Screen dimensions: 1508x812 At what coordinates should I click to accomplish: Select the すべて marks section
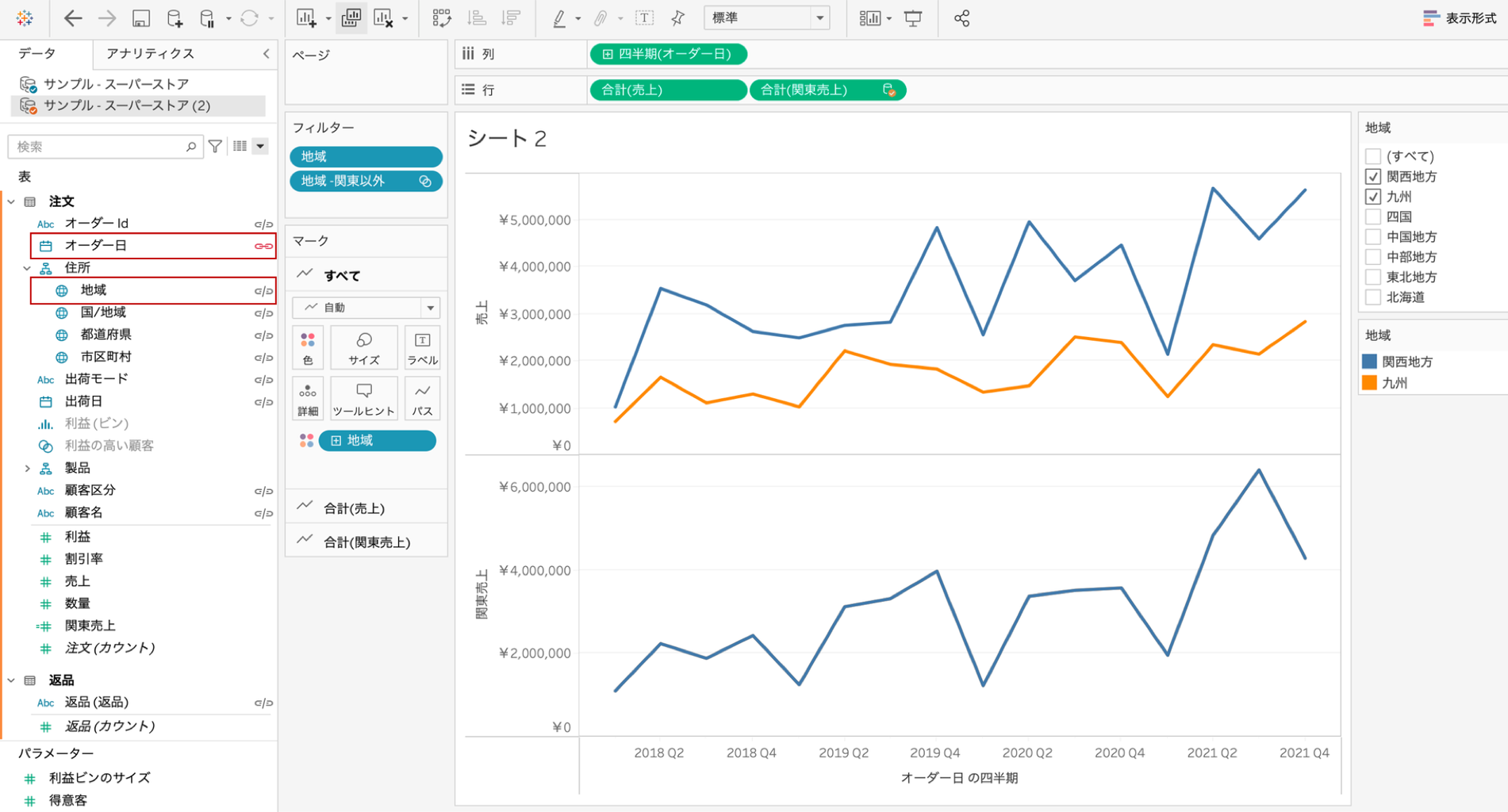pos(366,274)
